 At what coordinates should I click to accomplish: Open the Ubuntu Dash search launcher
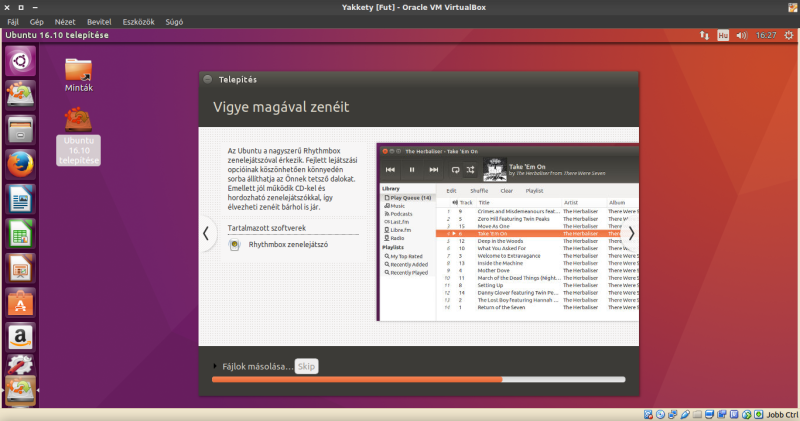(20, 61)
